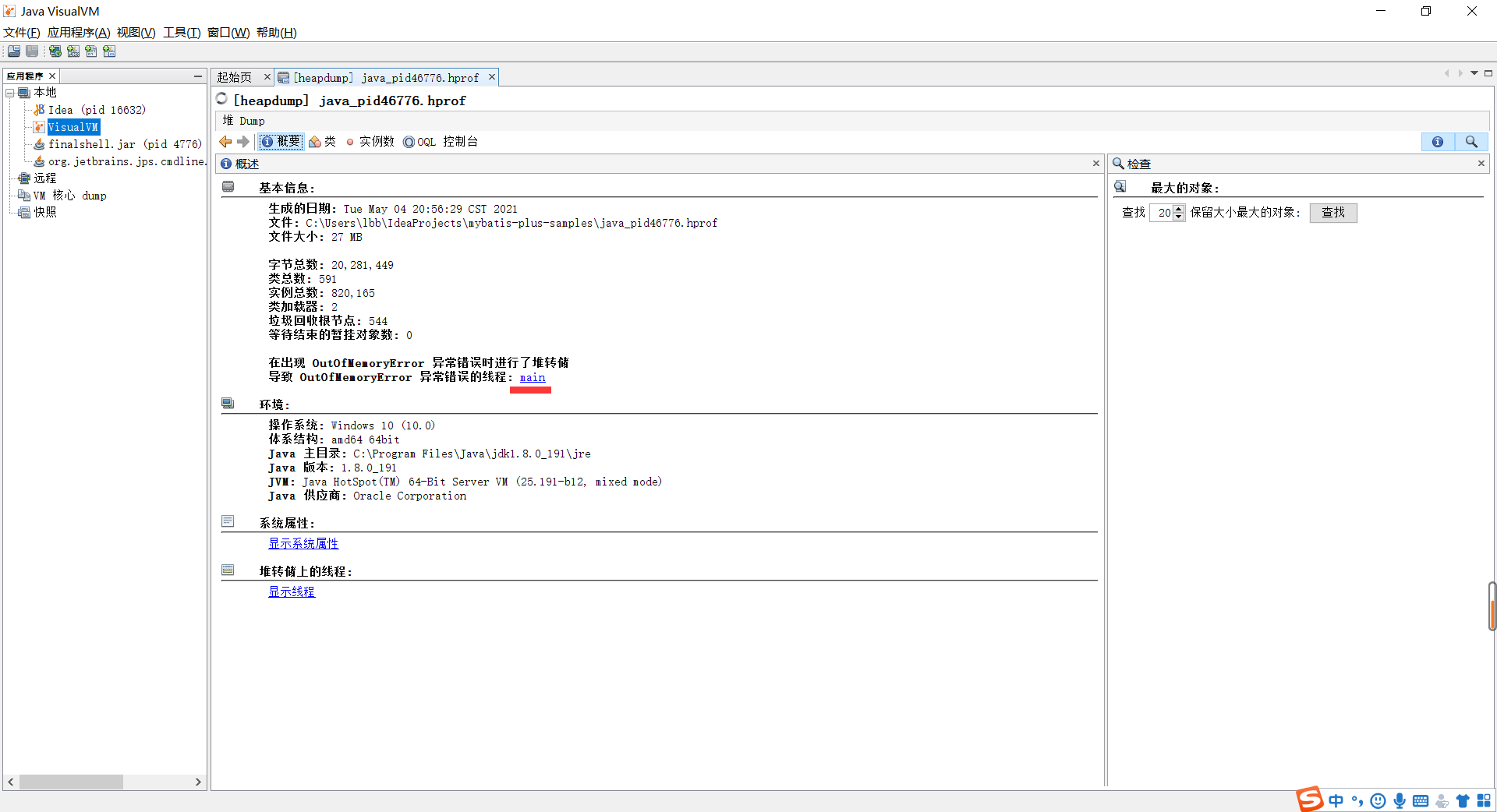Click the 查找 button for largest objects
Viewport: 1497px width, 812px height.
1333,213
